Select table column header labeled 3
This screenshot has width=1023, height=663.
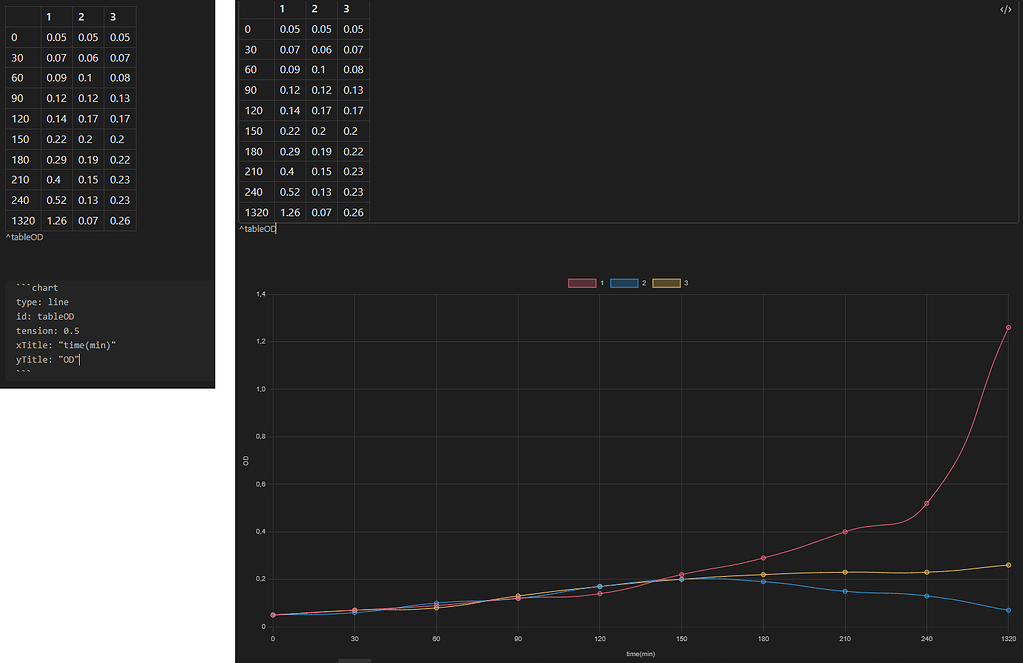coord(346,9)
